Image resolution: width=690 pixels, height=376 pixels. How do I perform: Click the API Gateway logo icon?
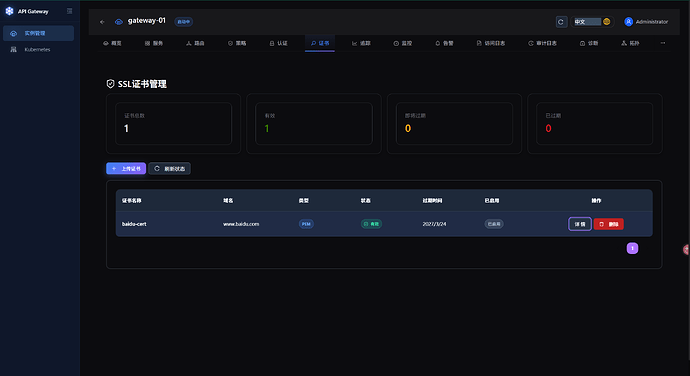point(9,11)
